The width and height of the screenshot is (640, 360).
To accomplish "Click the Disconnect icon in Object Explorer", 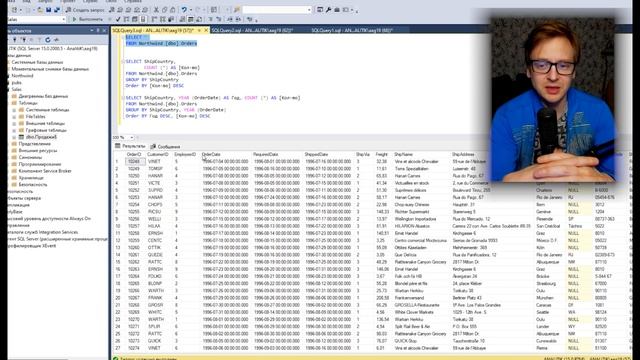I will (24, 40).
